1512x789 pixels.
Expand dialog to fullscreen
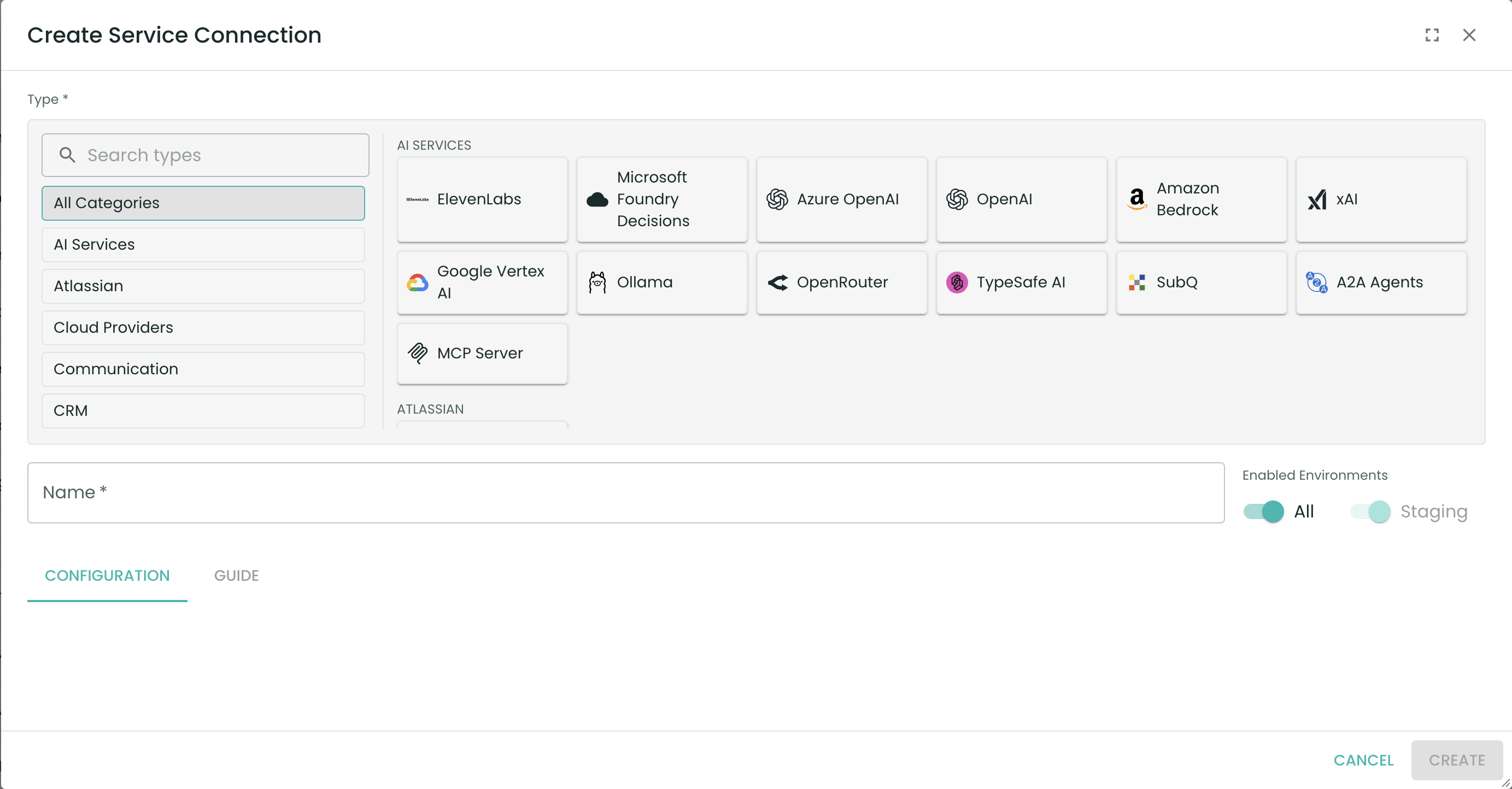(x=1432, y=35)
